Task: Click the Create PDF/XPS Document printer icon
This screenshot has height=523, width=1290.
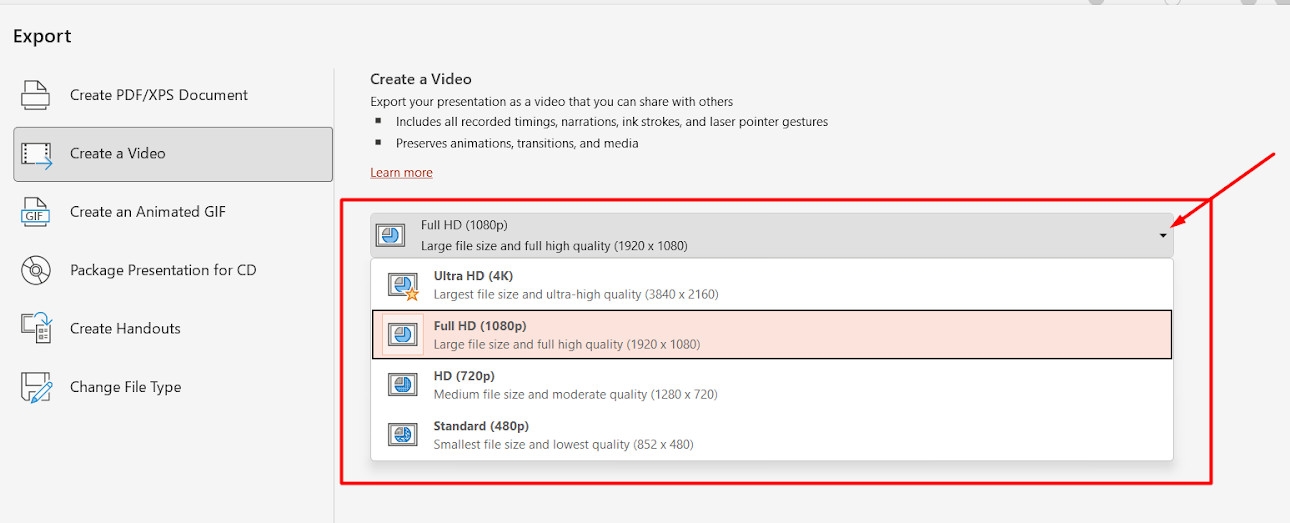Action: coord(36,95)
